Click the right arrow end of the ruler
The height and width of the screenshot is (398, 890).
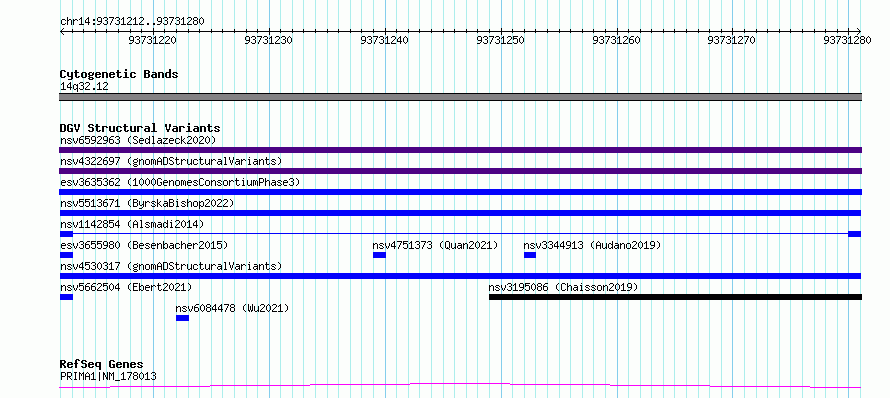pyautogui.click(x=859, y=31)
